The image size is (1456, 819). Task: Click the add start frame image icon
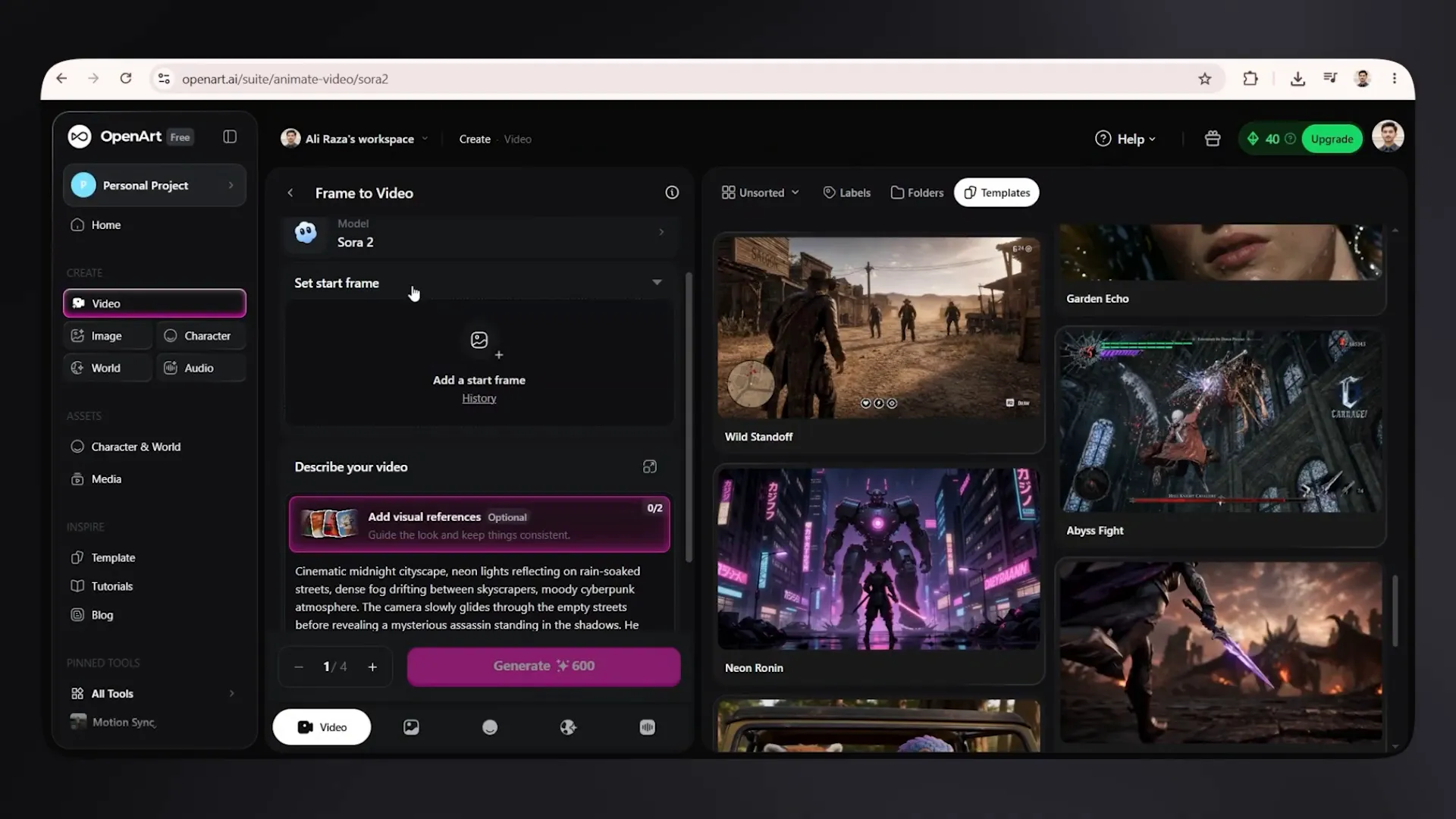479,340
